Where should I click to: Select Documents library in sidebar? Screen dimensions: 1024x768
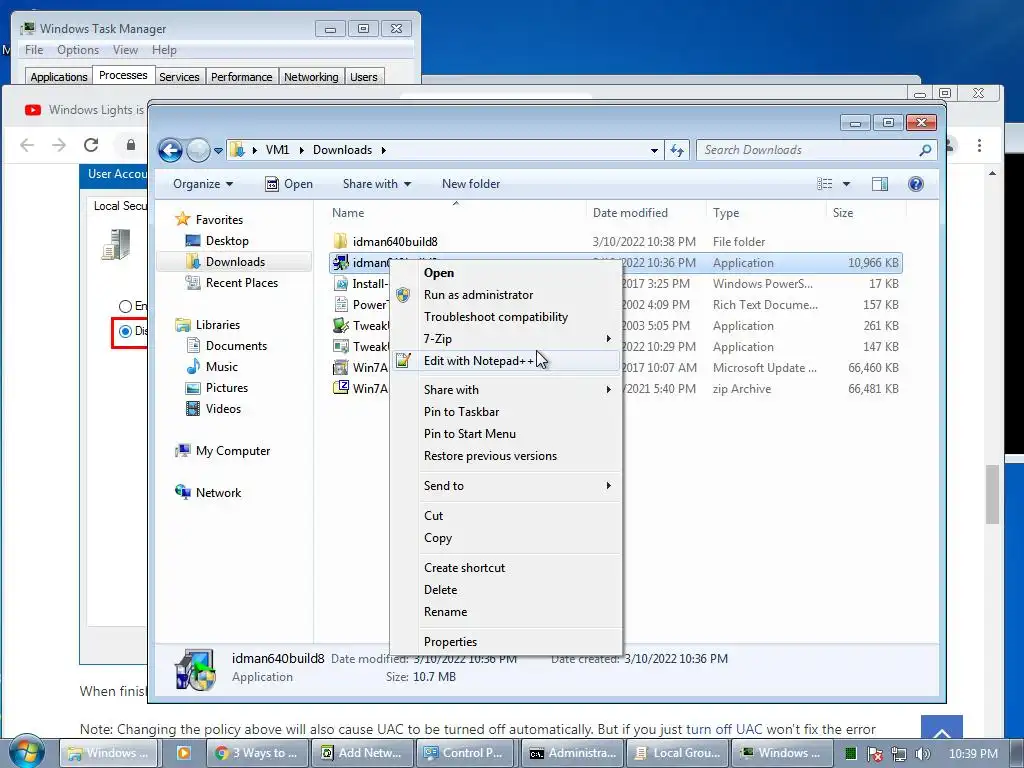(x=236, y=345)
